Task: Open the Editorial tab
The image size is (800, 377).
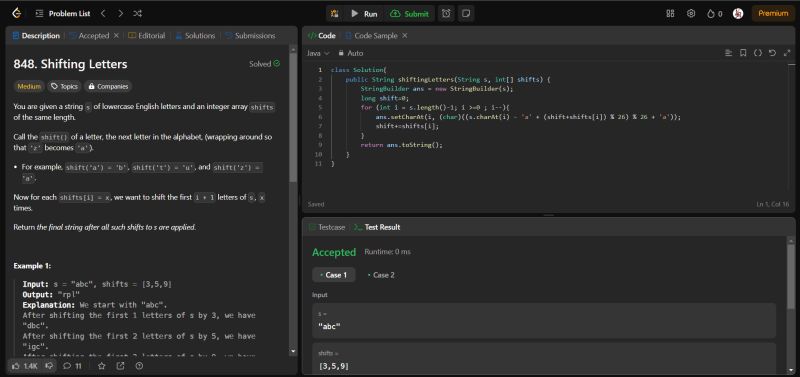Action: tap(146, 36)
